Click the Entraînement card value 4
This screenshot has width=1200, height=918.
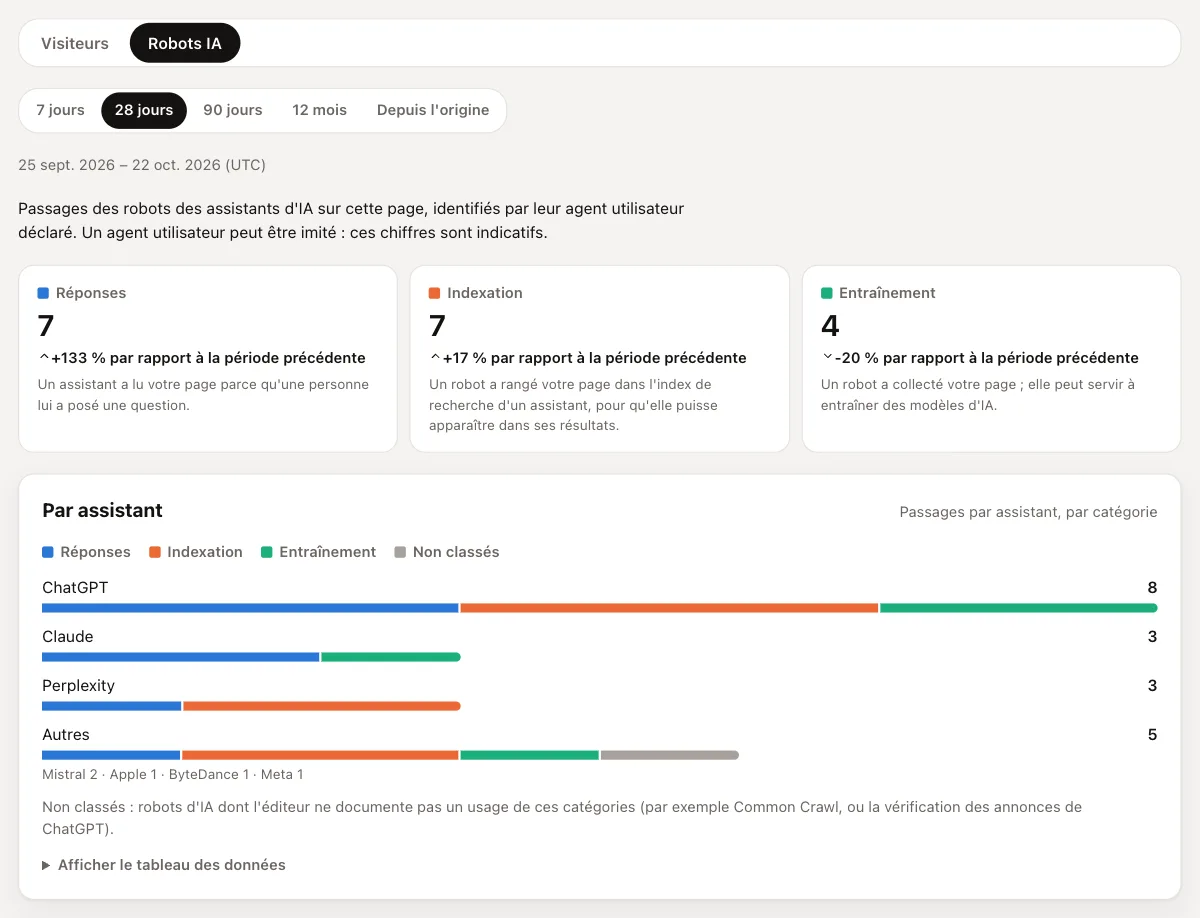coord(830,326)
